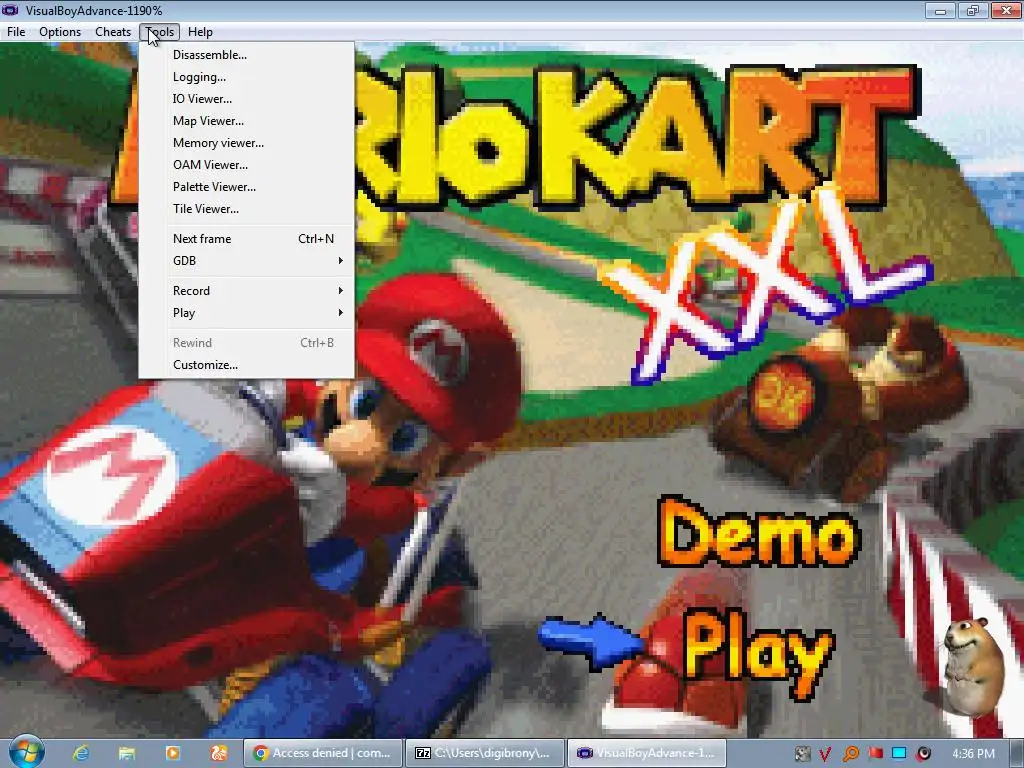Screen dimensions: 1024x768
Task: Open the Disassemble tool
Action: point(246,55)
